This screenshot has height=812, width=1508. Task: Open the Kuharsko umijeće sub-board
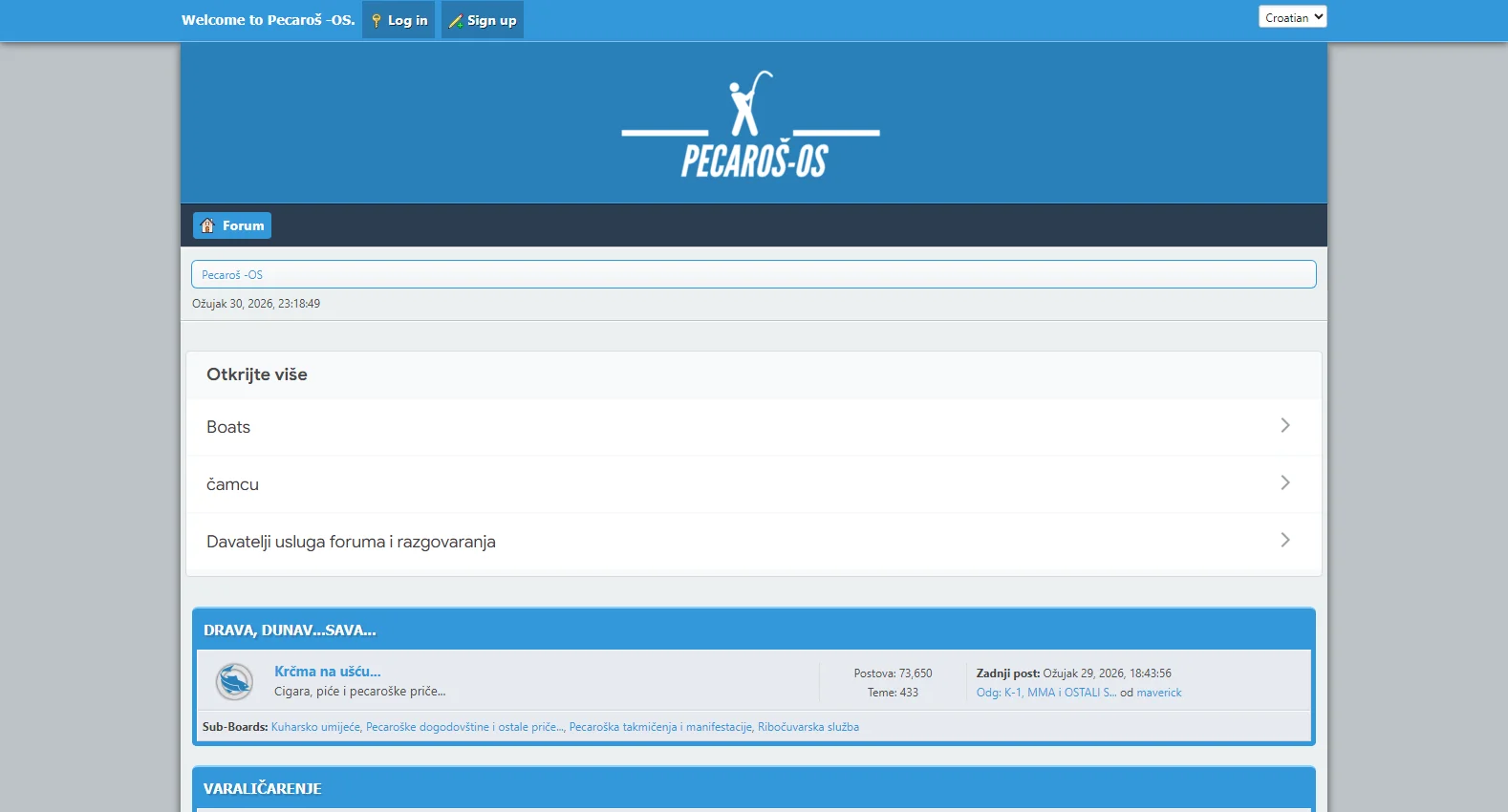click(x=315, y=727)
